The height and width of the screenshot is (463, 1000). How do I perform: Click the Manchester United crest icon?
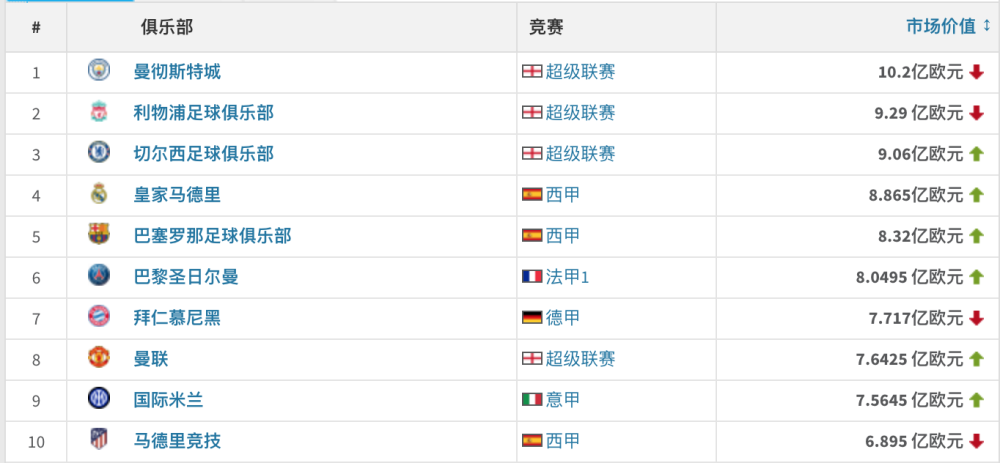[99, 358]
